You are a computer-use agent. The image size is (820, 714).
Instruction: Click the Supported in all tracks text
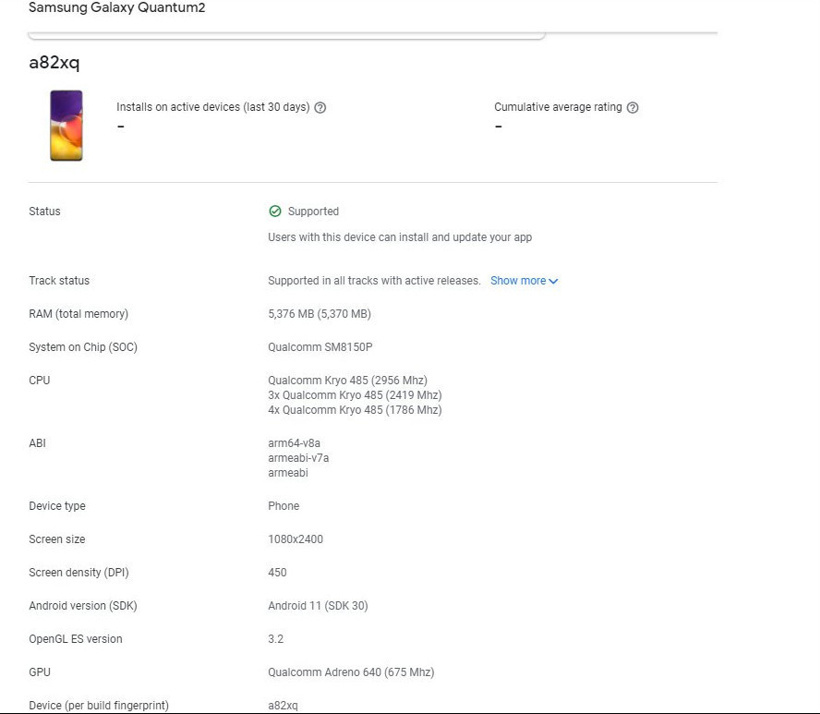point(374,281)
